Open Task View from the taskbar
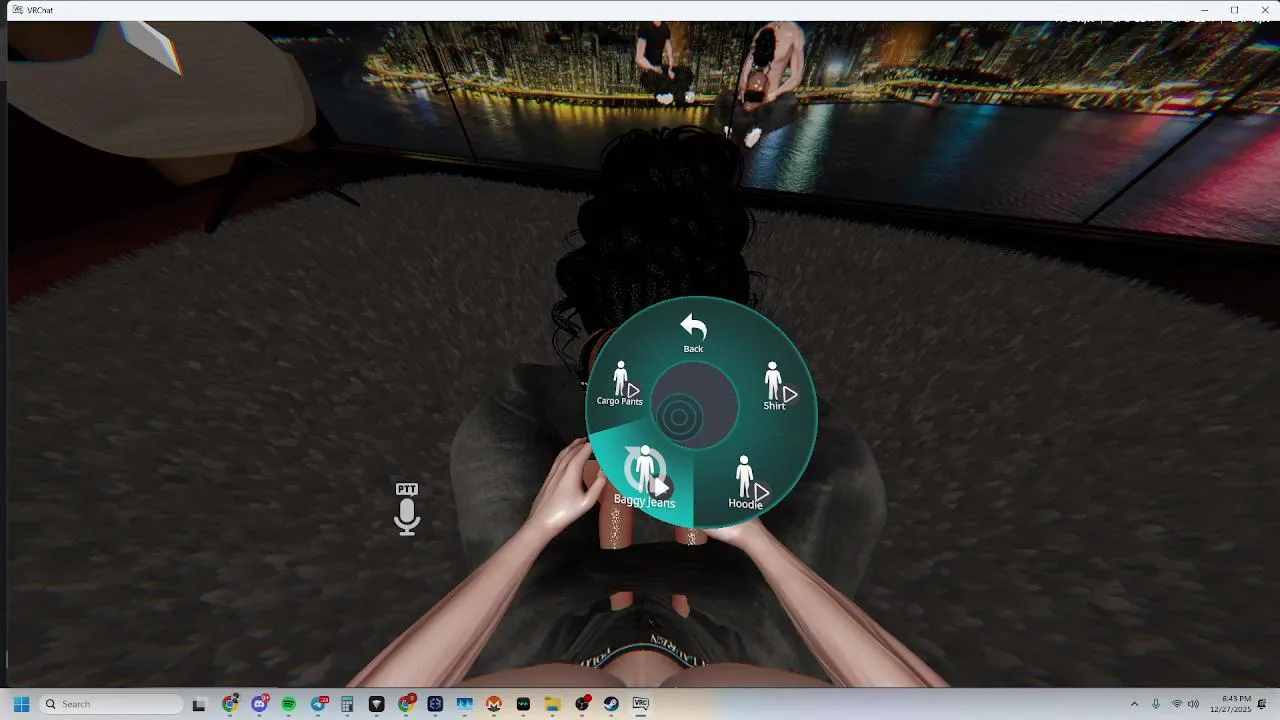This screenshot has height=720, width=1280. [x=199, y=704]
